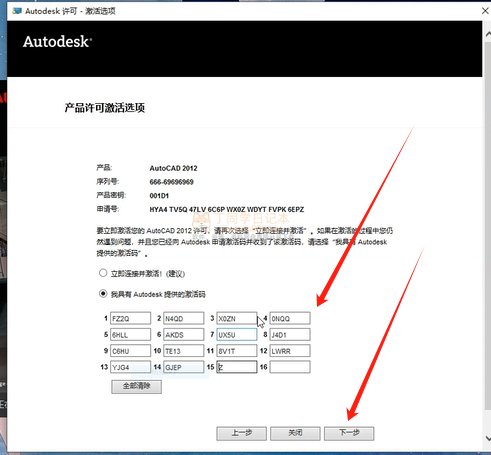This screenshot has height=455, width=491.
Task: Click activation code field 10 containing TE13
Action: [184, 351]
